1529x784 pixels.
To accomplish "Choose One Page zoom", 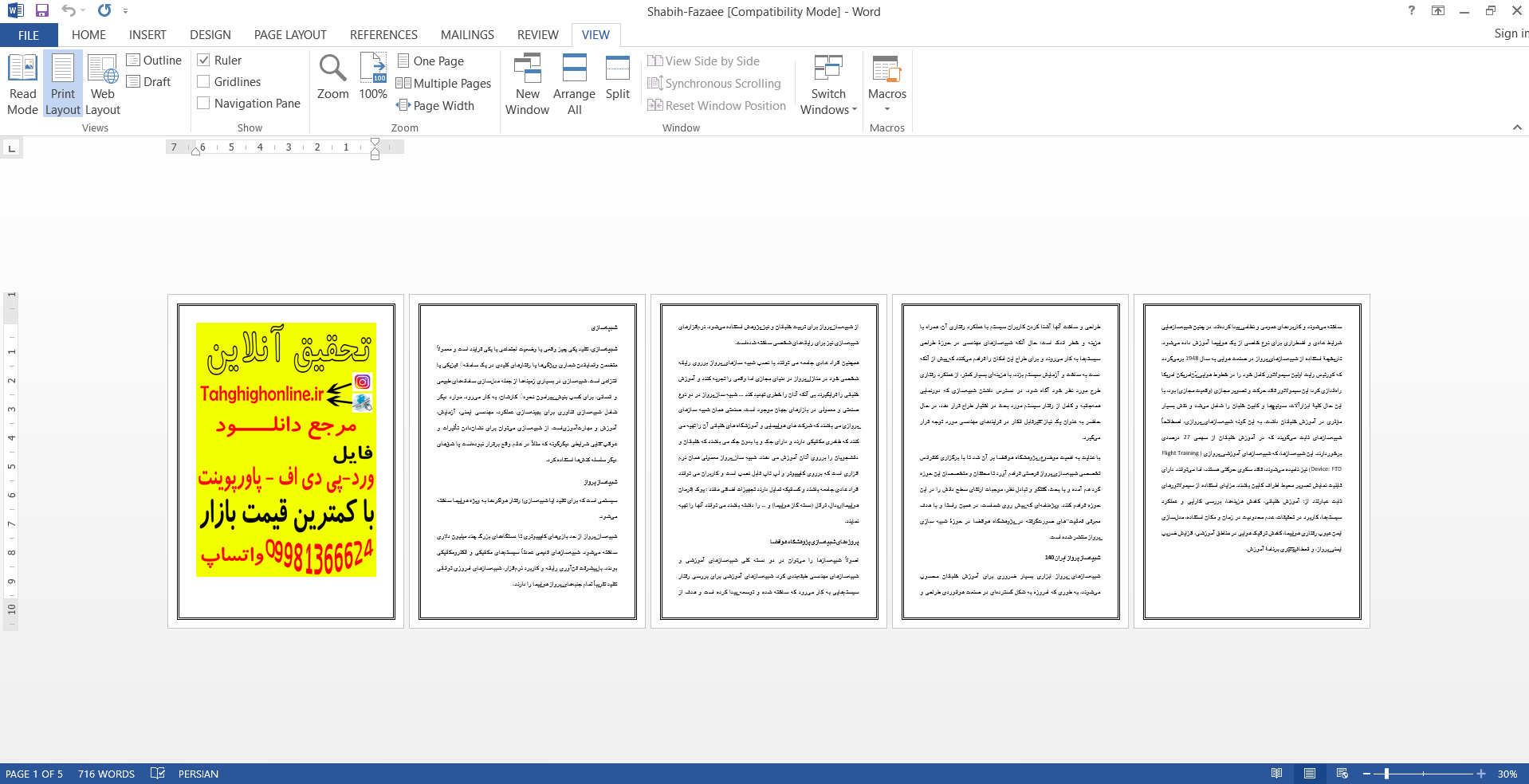I will pyautogui.click(x=430, y=61).
